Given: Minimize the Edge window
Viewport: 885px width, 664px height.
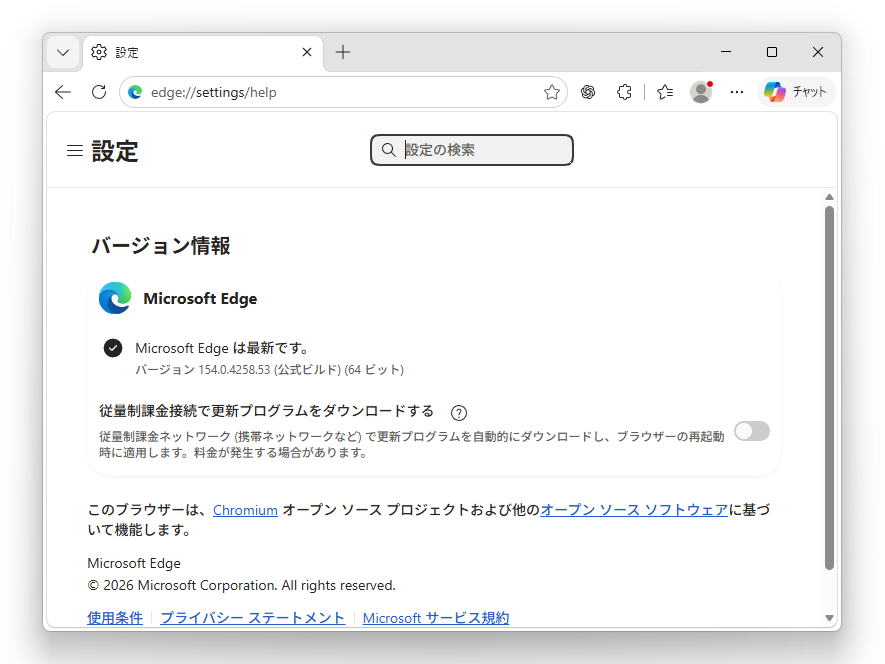Looking at the screenshot, I should [726, 52].
